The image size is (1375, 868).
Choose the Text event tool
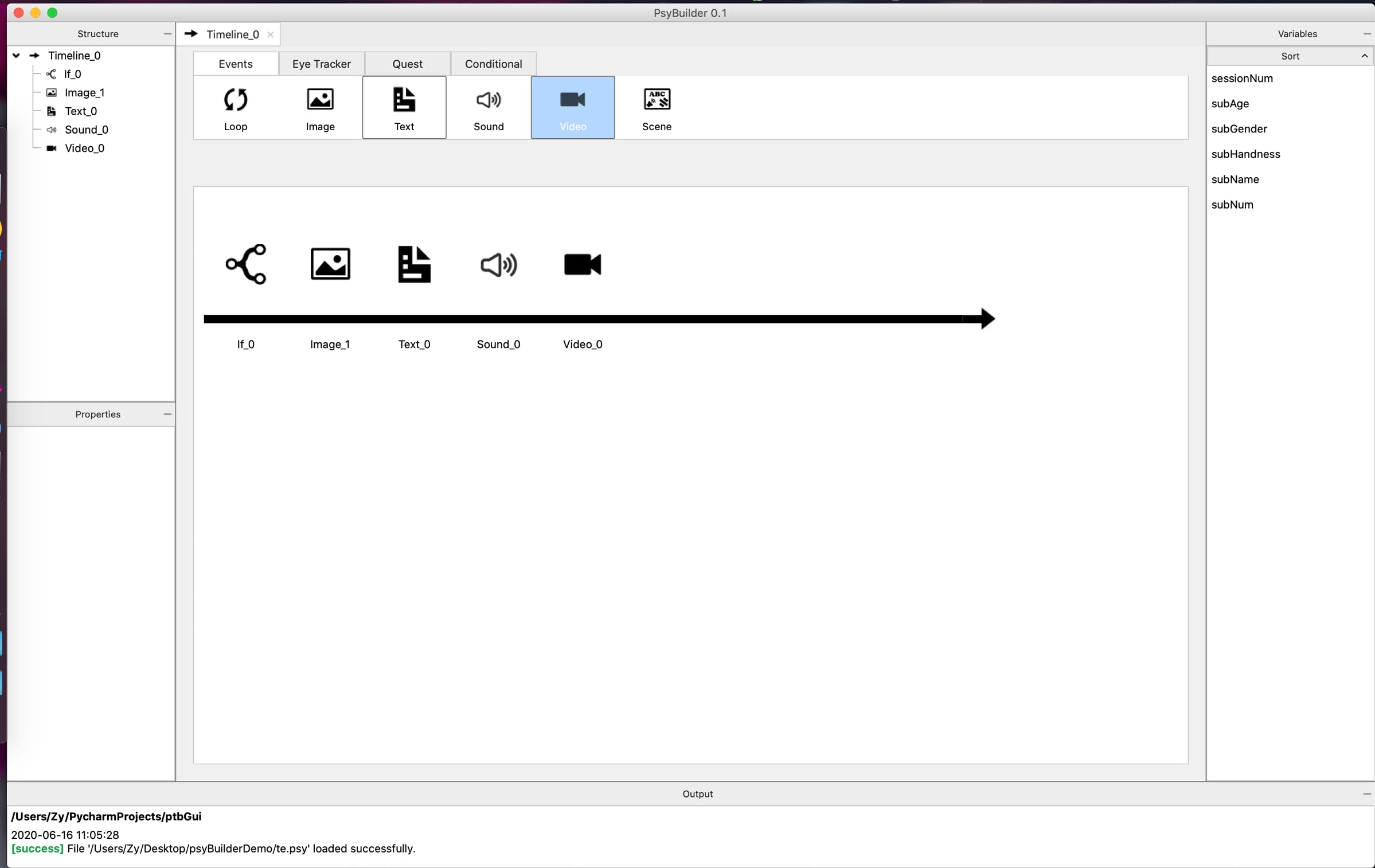(x=404, y=107)
